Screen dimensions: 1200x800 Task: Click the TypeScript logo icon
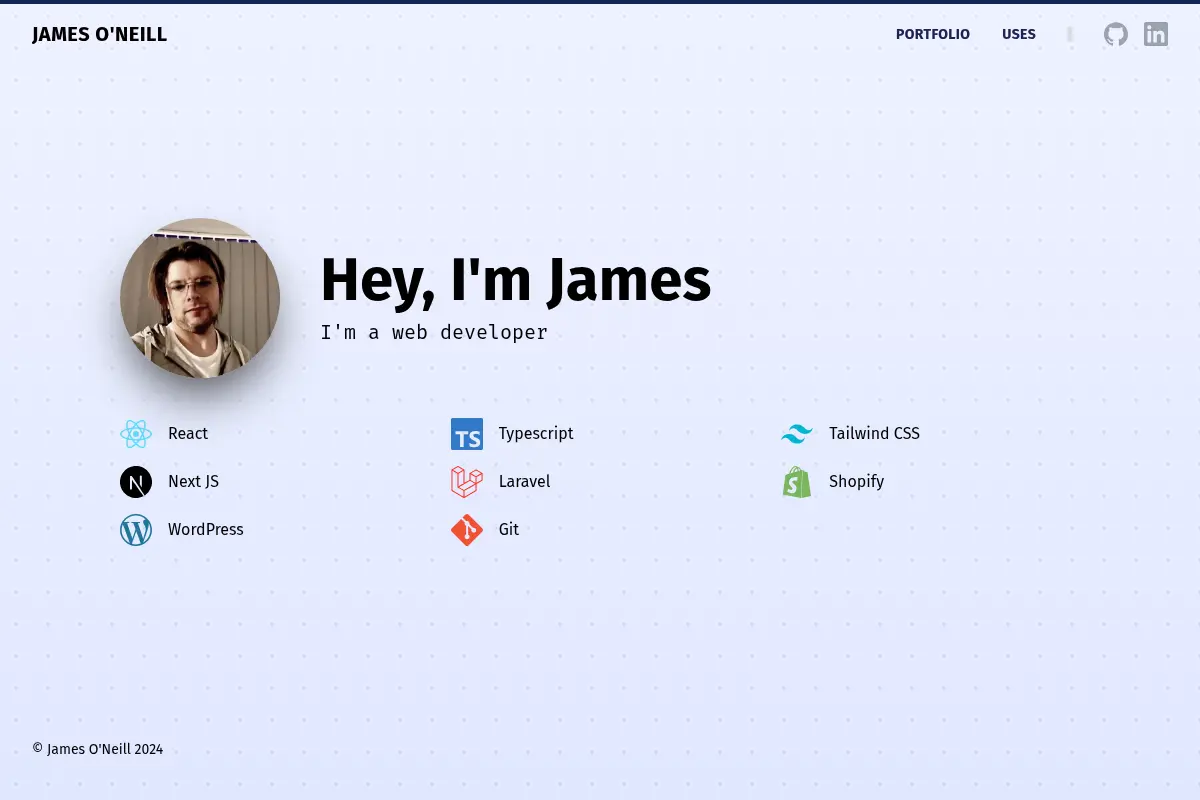pos(467,434)
